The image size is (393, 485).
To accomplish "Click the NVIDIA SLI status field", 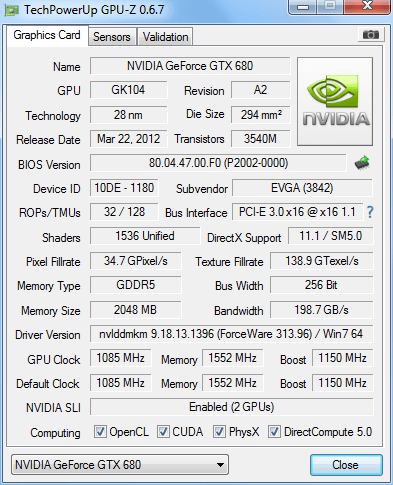I will pos(231,407).
